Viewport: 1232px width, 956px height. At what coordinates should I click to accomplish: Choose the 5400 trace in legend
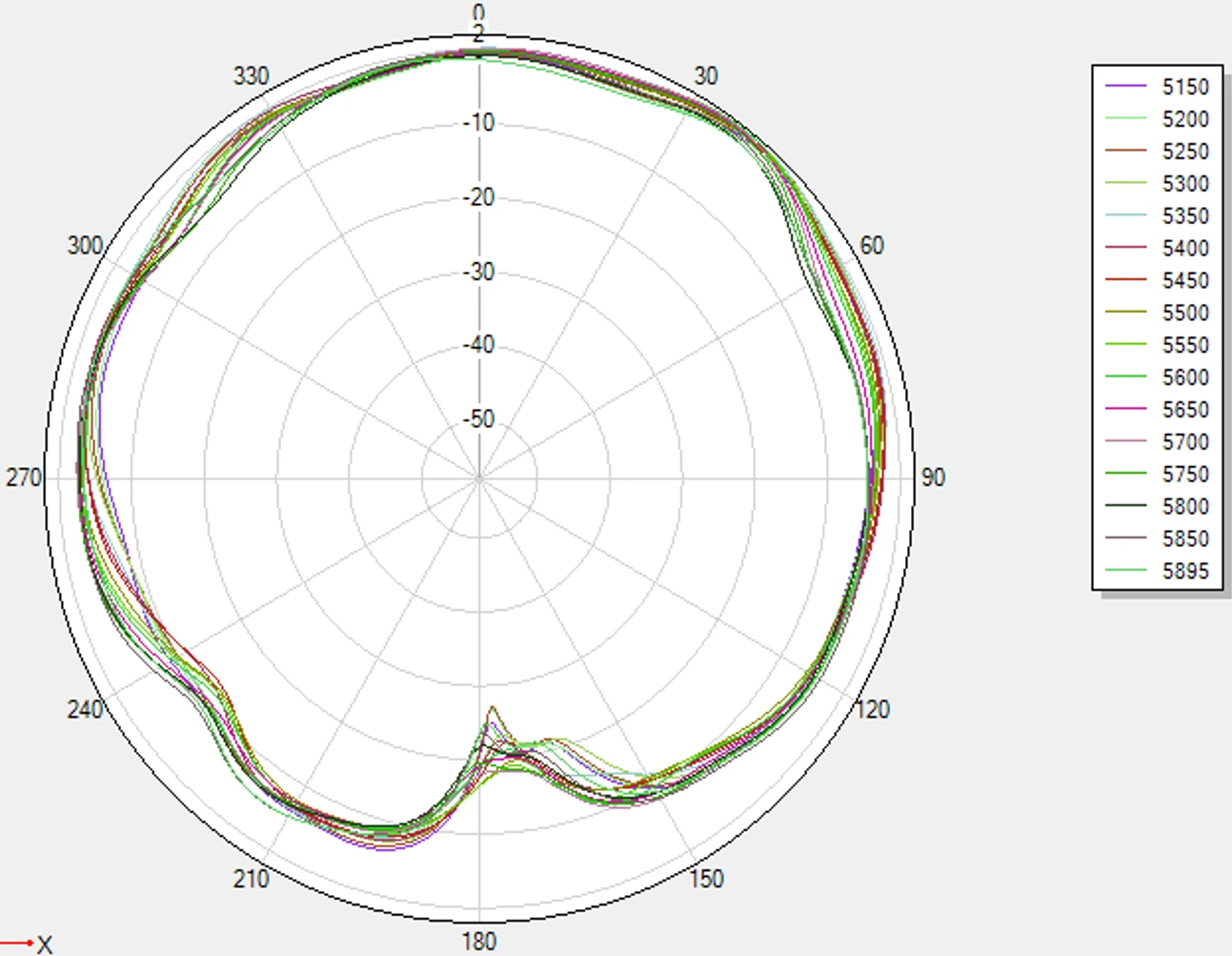[x=1157, y=248]
